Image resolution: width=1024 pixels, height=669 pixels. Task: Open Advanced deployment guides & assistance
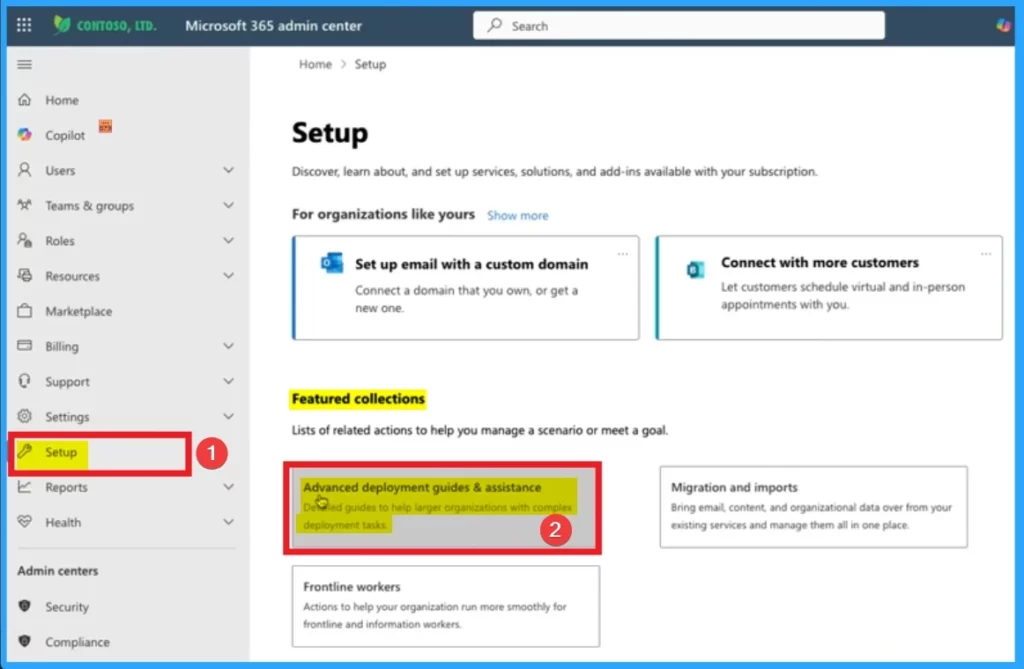pos(442,508)
